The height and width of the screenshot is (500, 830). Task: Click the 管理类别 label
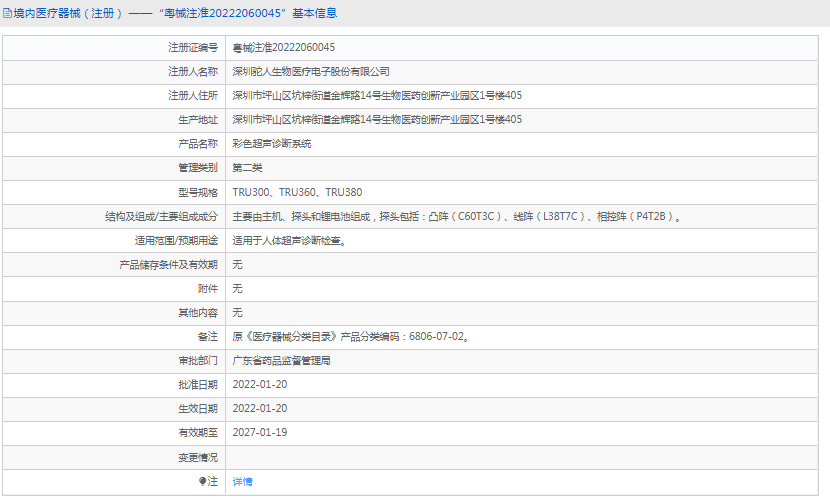(198, 168)
